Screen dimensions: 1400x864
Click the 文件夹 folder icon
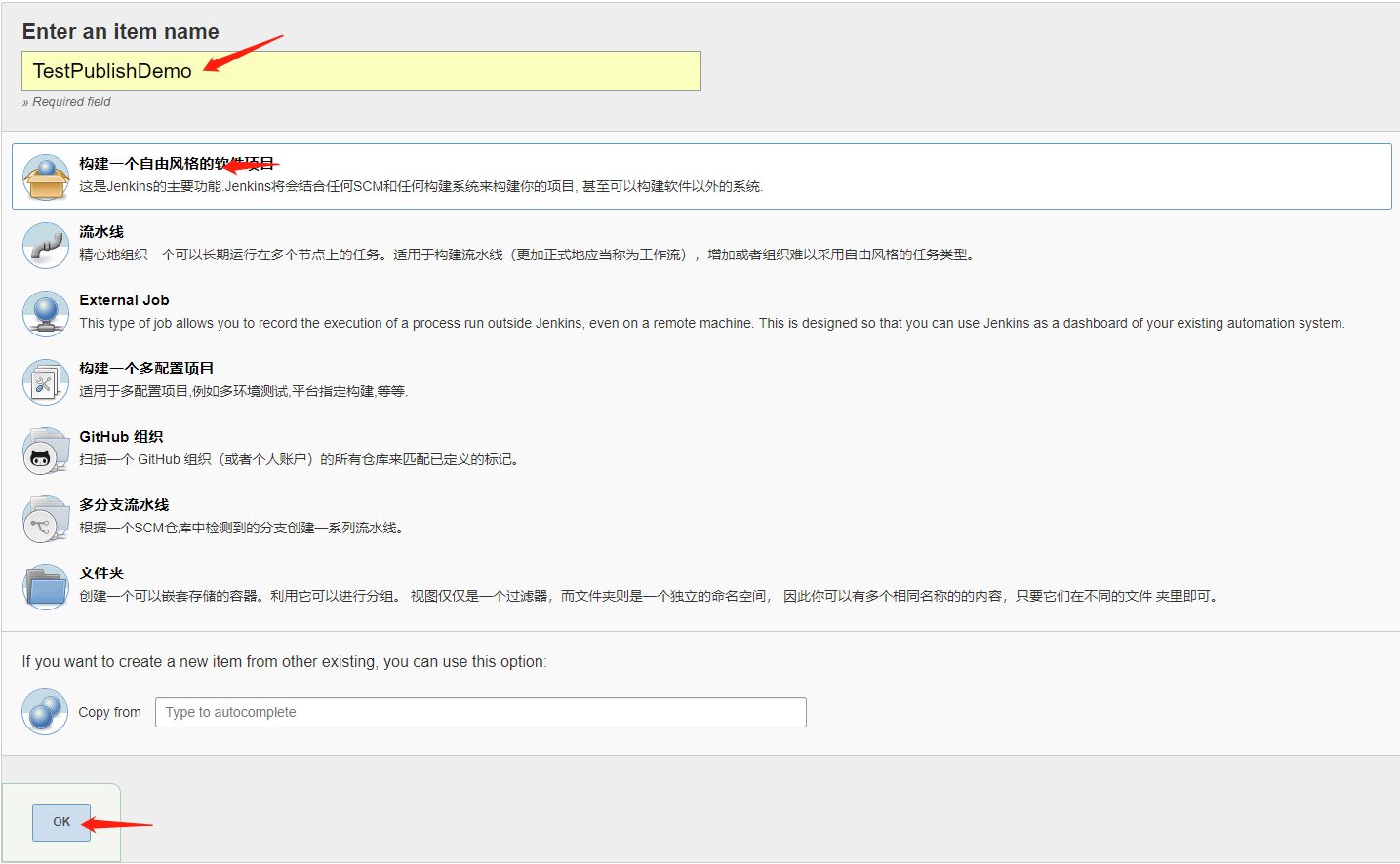[x=46, y=587]
